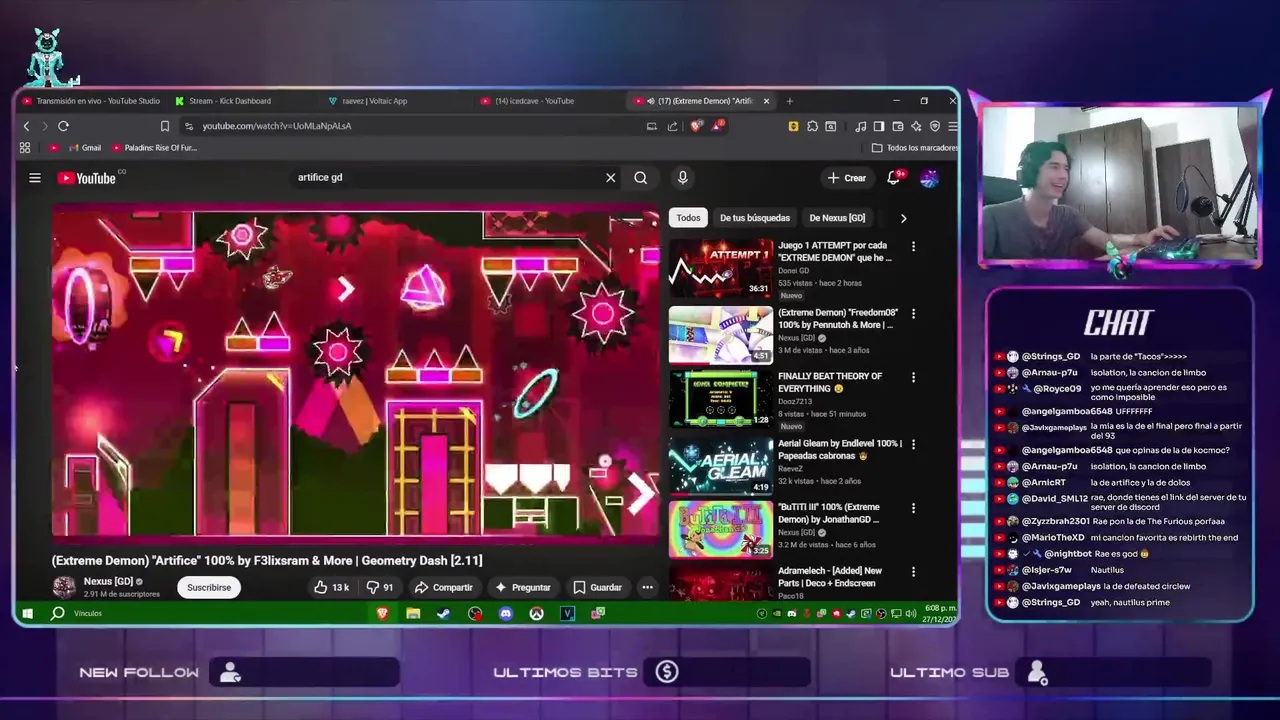Open Discord from the taskbar
The height and width of the screenshot is (720, 1280).
pos(506,613)
